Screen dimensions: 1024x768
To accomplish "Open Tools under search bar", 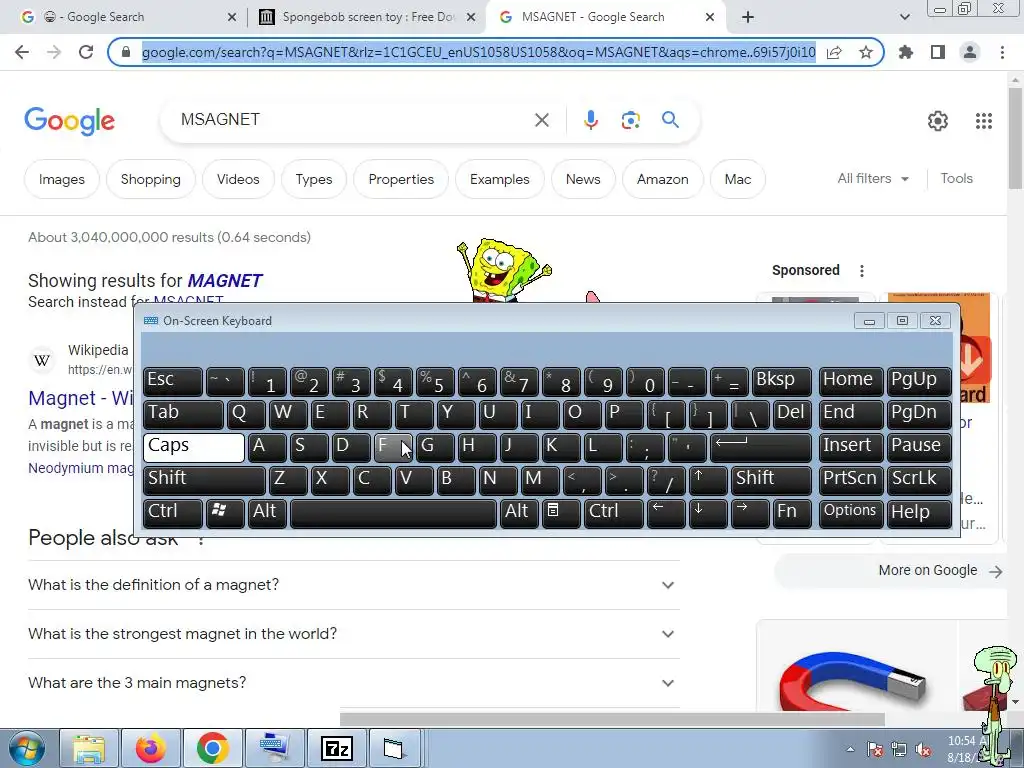I will point(956,179).
